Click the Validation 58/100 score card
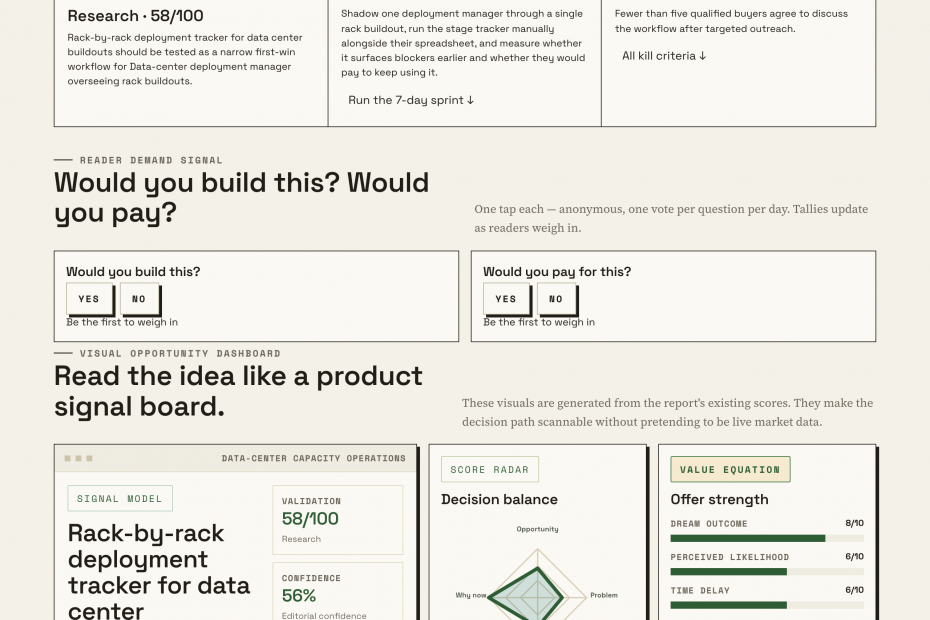Screen dimensions: 930x620 pyautogui.click(x=337, y=520)
